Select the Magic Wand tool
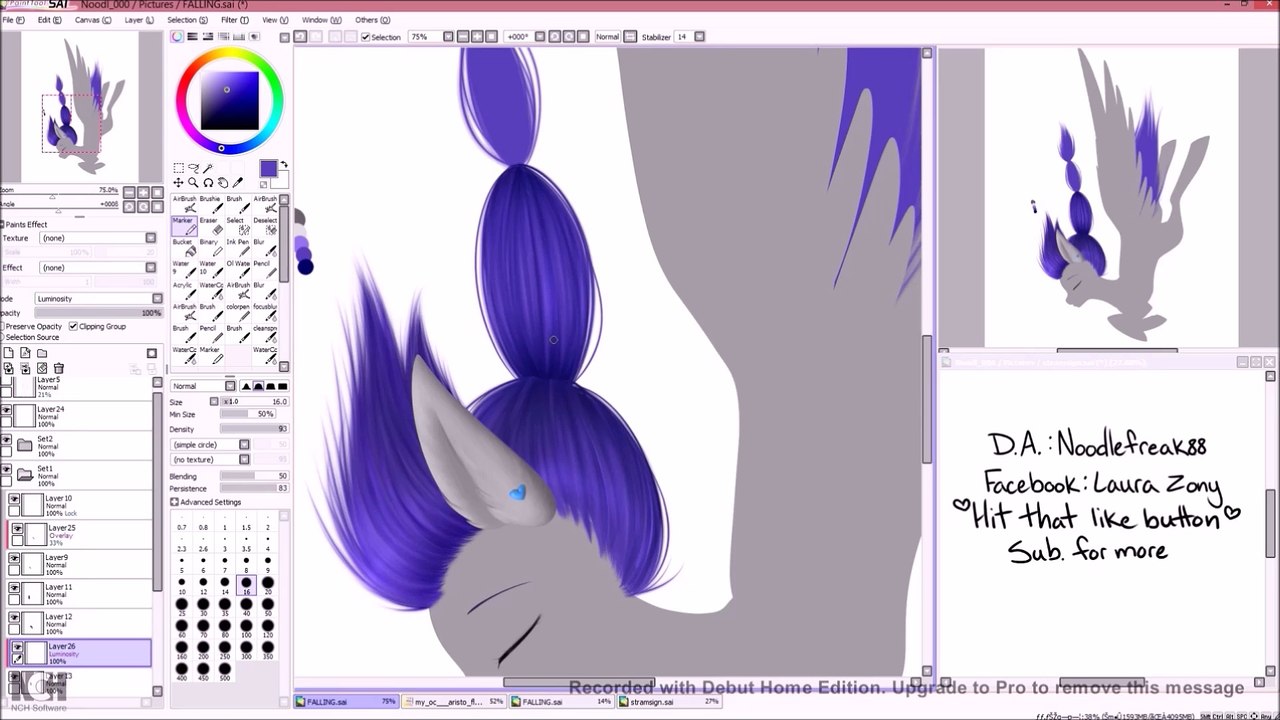 [x=208, y=168]
